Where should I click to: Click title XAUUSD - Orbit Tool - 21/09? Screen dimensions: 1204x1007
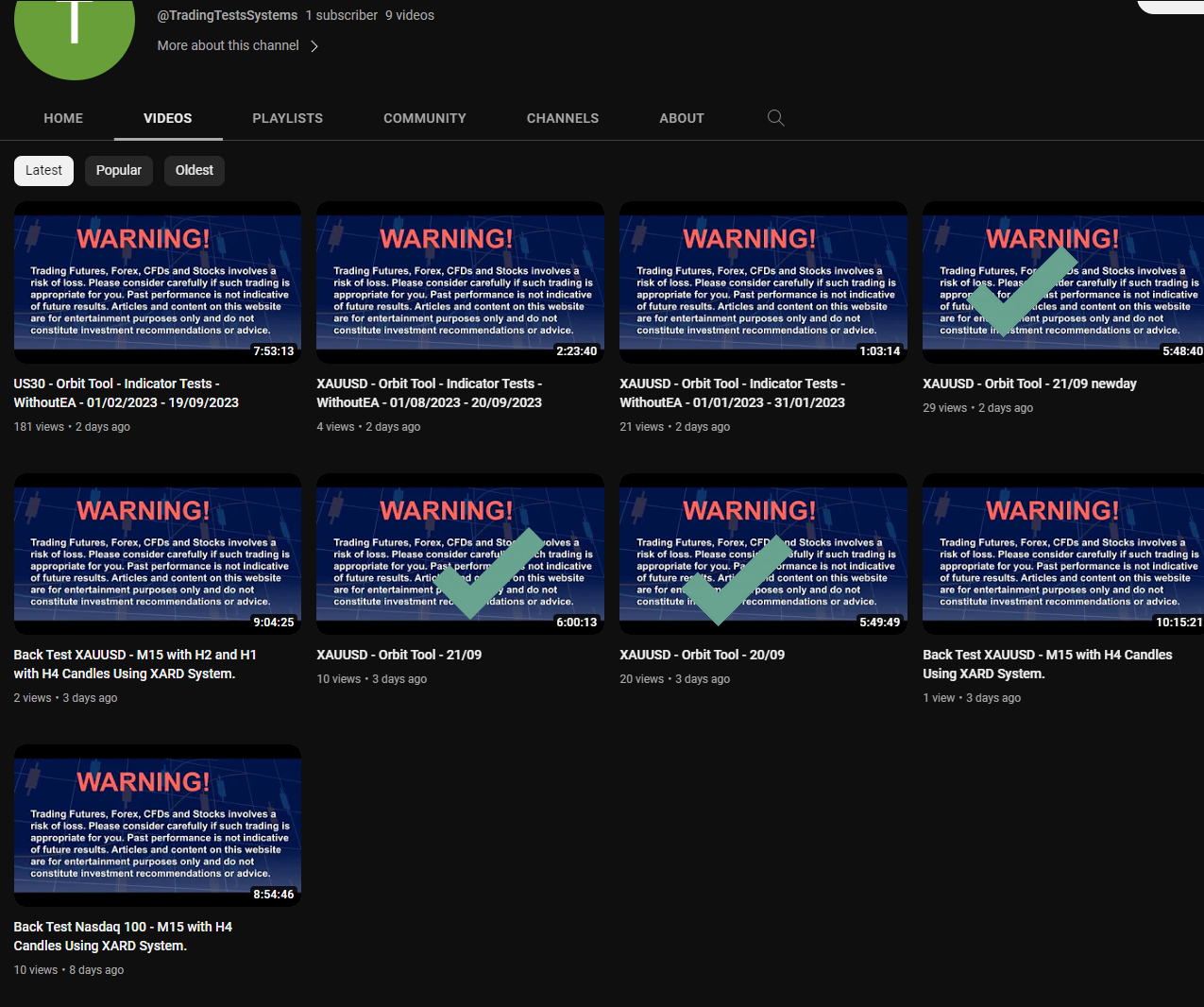pos(399,655)
